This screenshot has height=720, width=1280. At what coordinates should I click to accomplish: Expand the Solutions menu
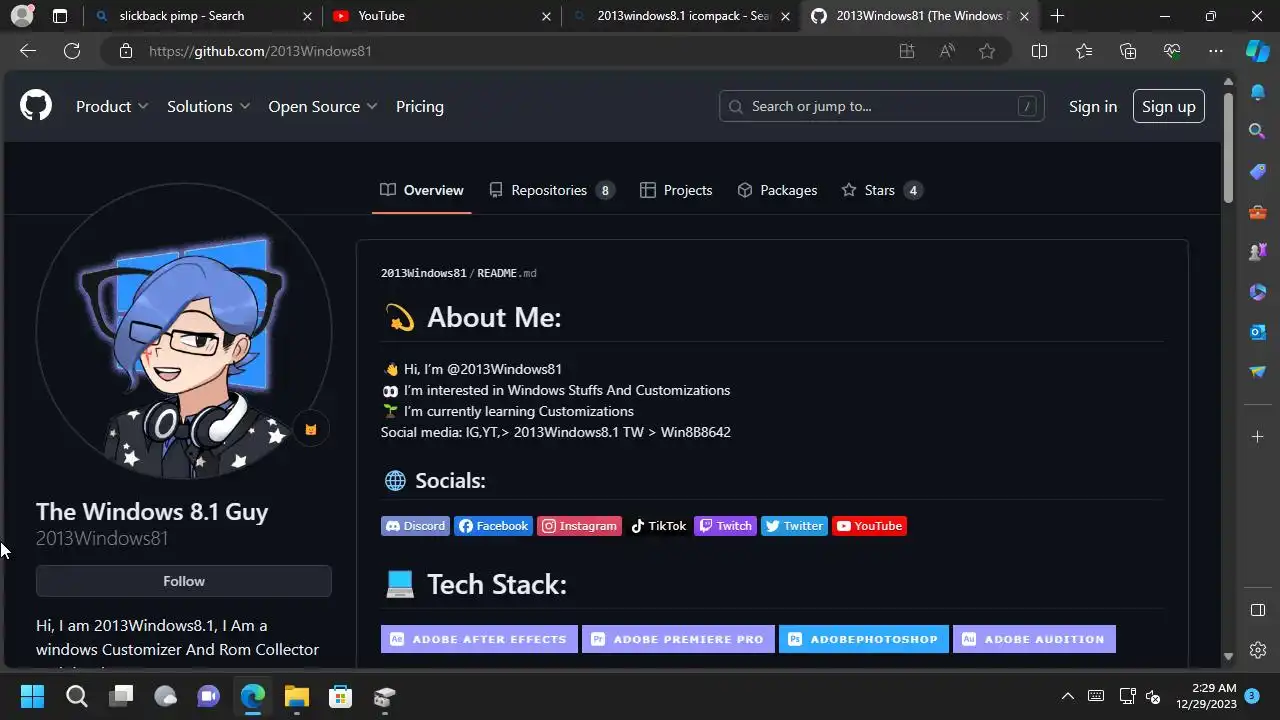pyautogui.click(x=208, y=106)
